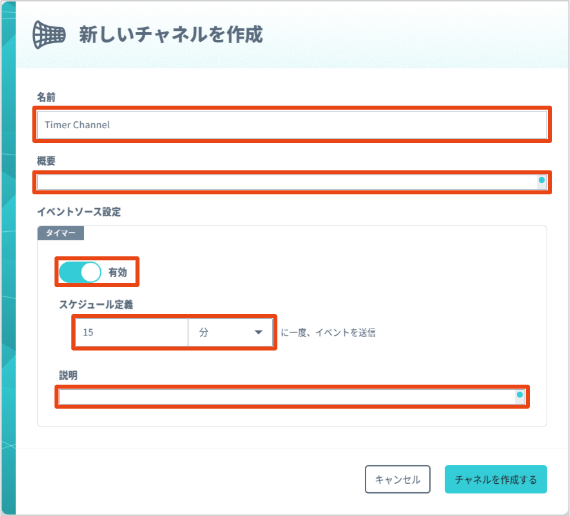Click the funnel channel icon in header
This screenshot has width=570, height=516.
pyautogui.click(x=49, y=35)
